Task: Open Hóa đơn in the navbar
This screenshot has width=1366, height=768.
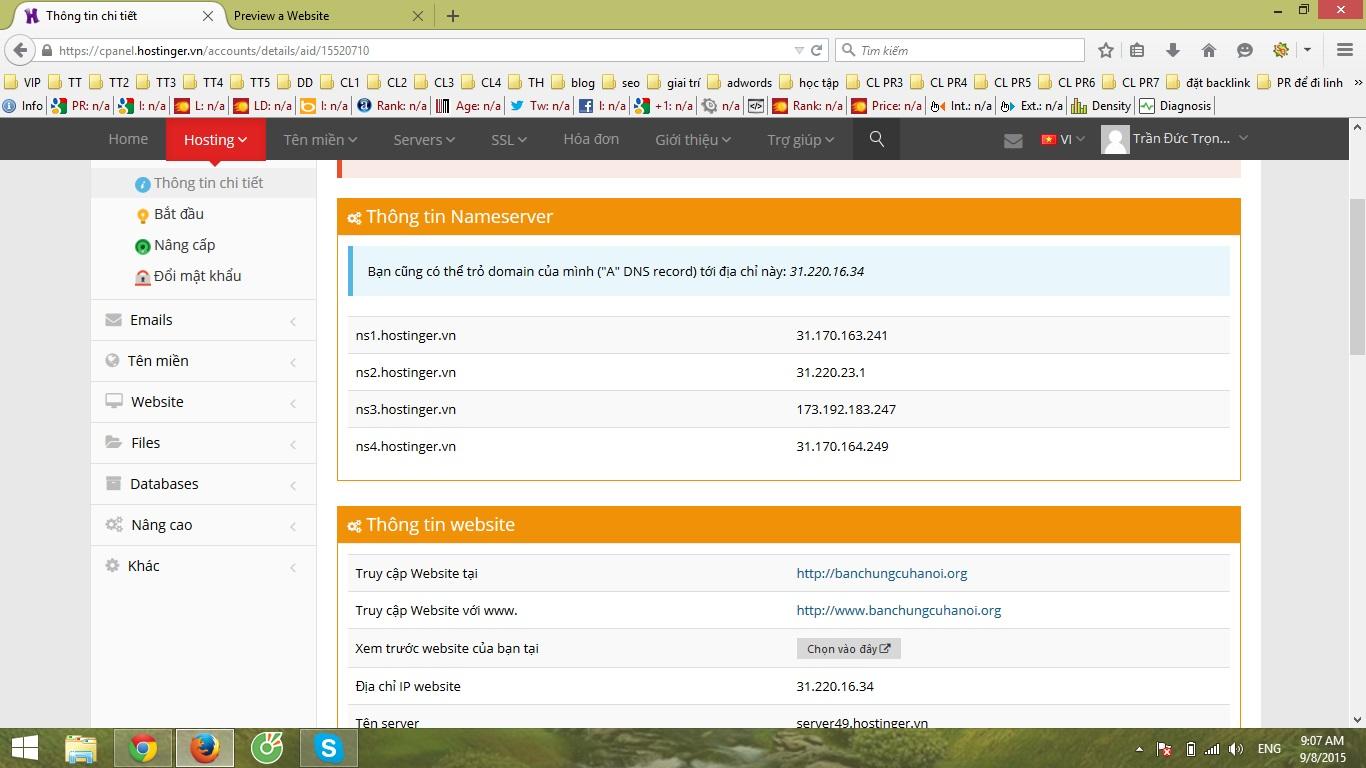Action: click(591, 139)
